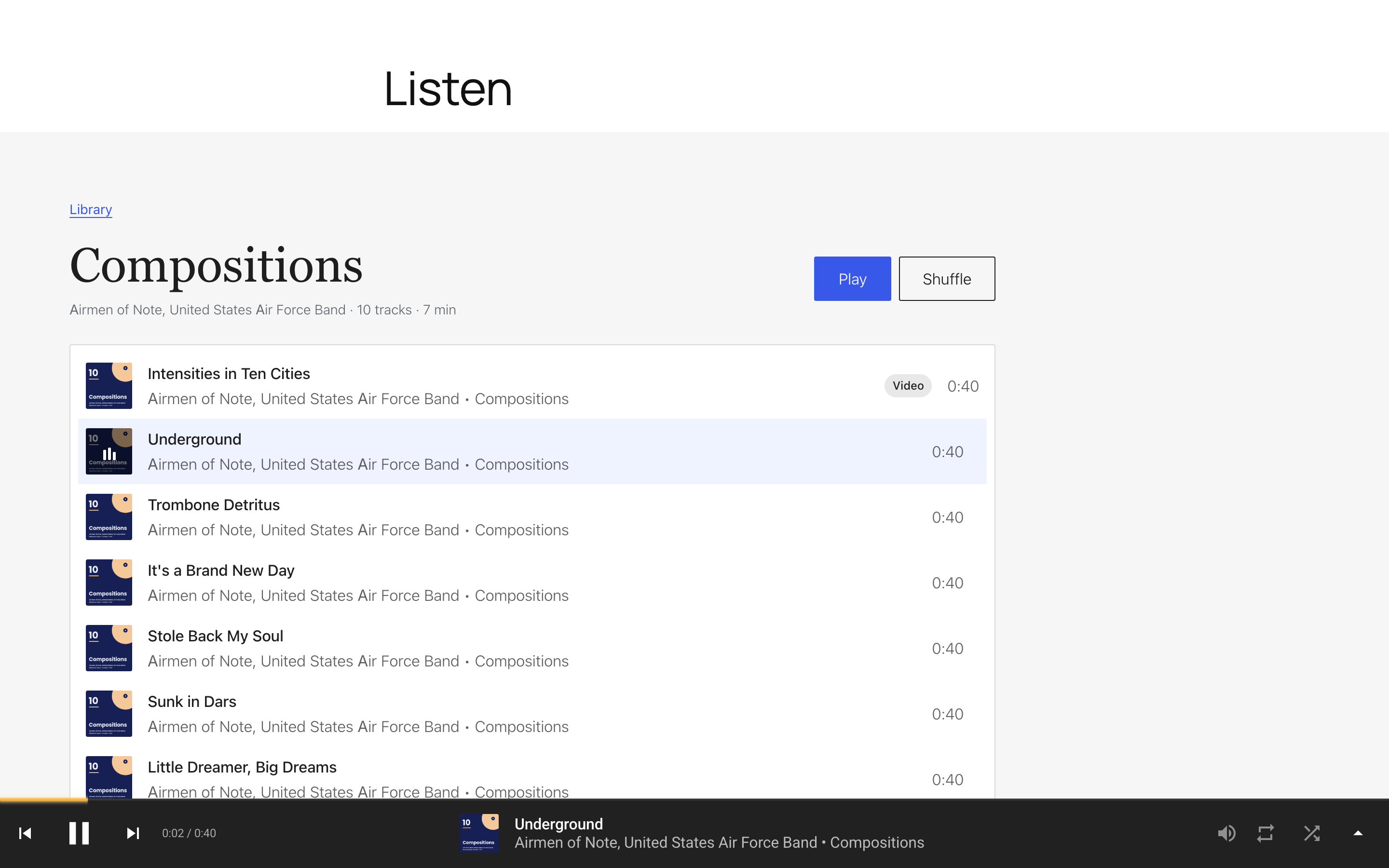Click album art for It's a Brand New Day
Viewport: 1389px width, 868px height.
pos(109,583)
